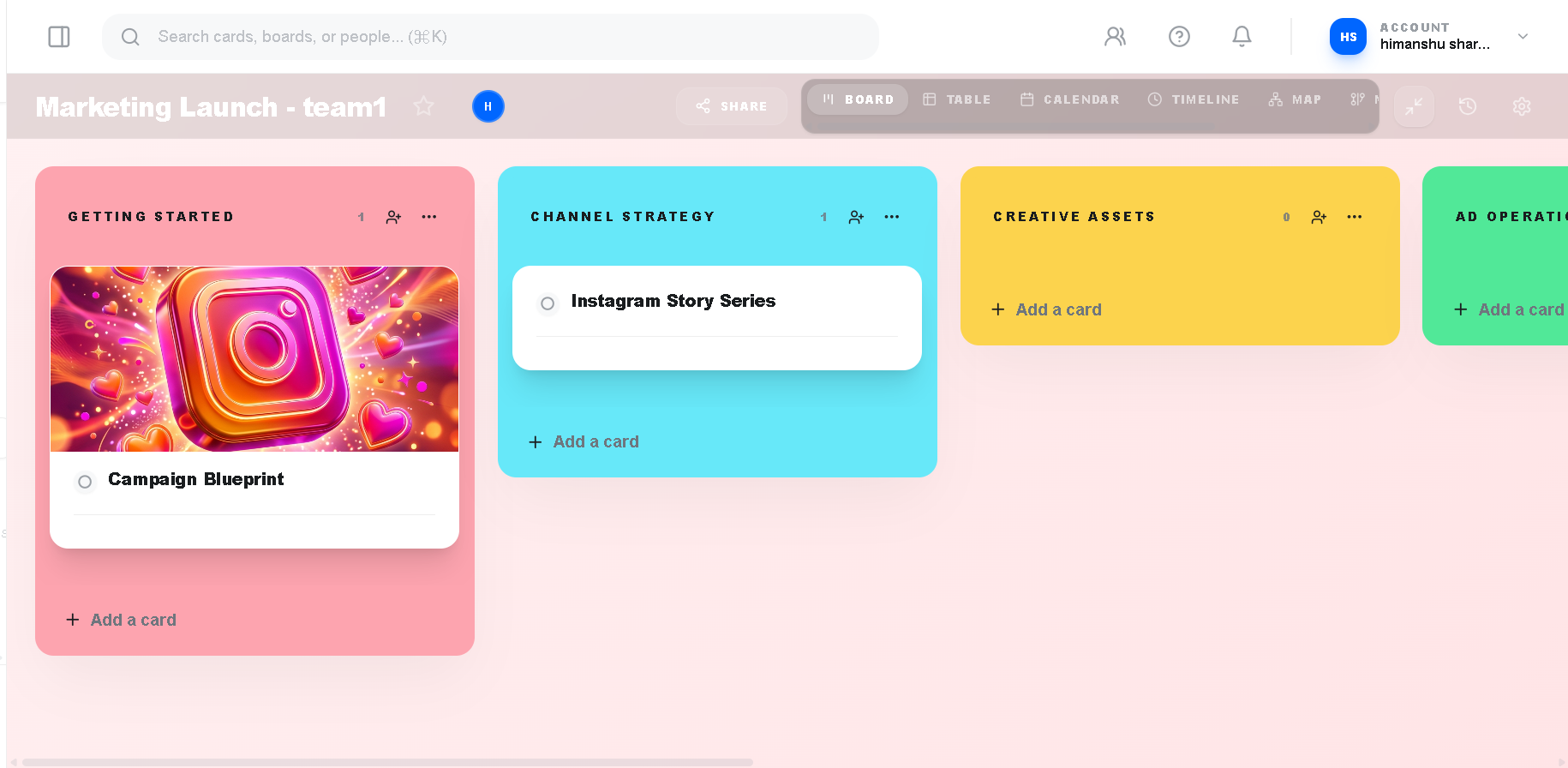Add member to Channel Strategy list
The height and width of the screenshot is (768, 1568).
(856, 217)
